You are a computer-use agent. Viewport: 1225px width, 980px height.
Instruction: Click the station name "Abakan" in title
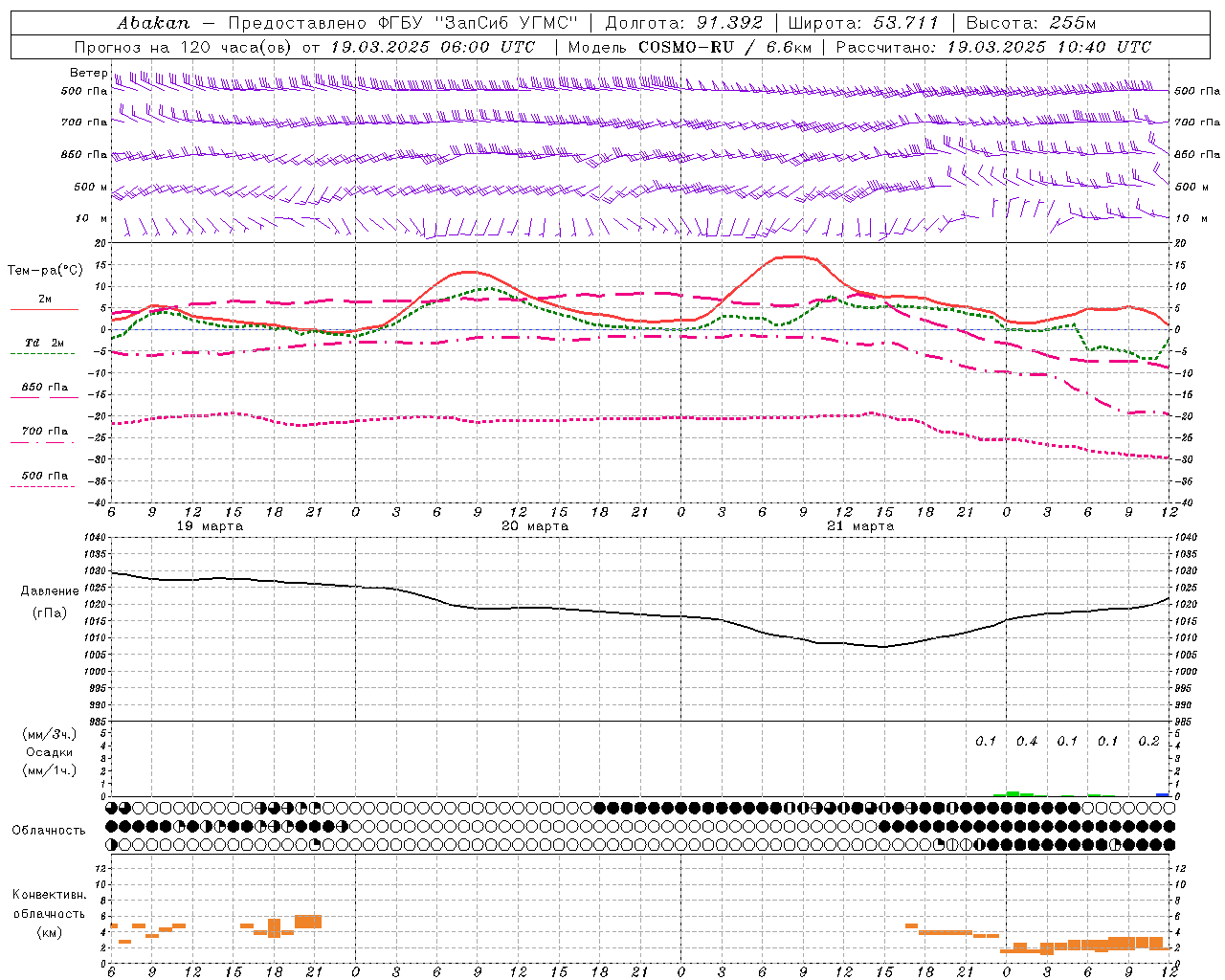pyautogui.click(x=153, y=23)
